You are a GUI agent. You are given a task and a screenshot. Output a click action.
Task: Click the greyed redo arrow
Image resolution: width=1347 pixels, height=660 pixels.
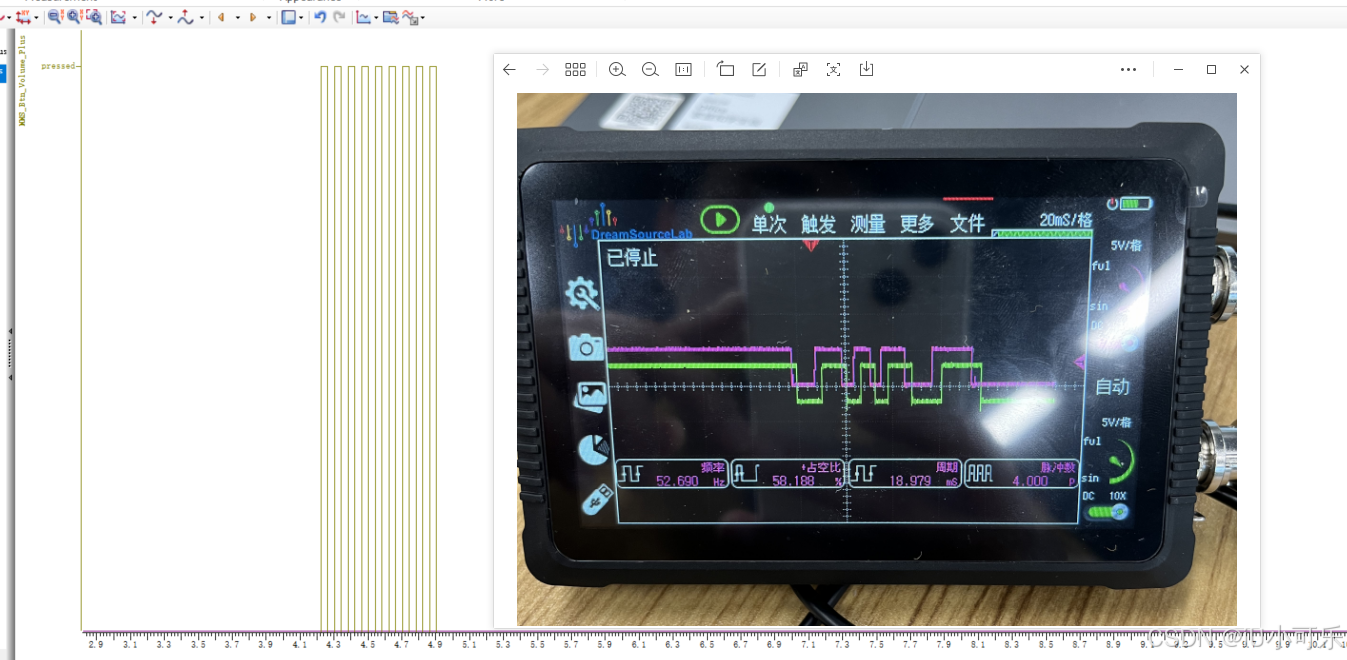coord(340,17)
